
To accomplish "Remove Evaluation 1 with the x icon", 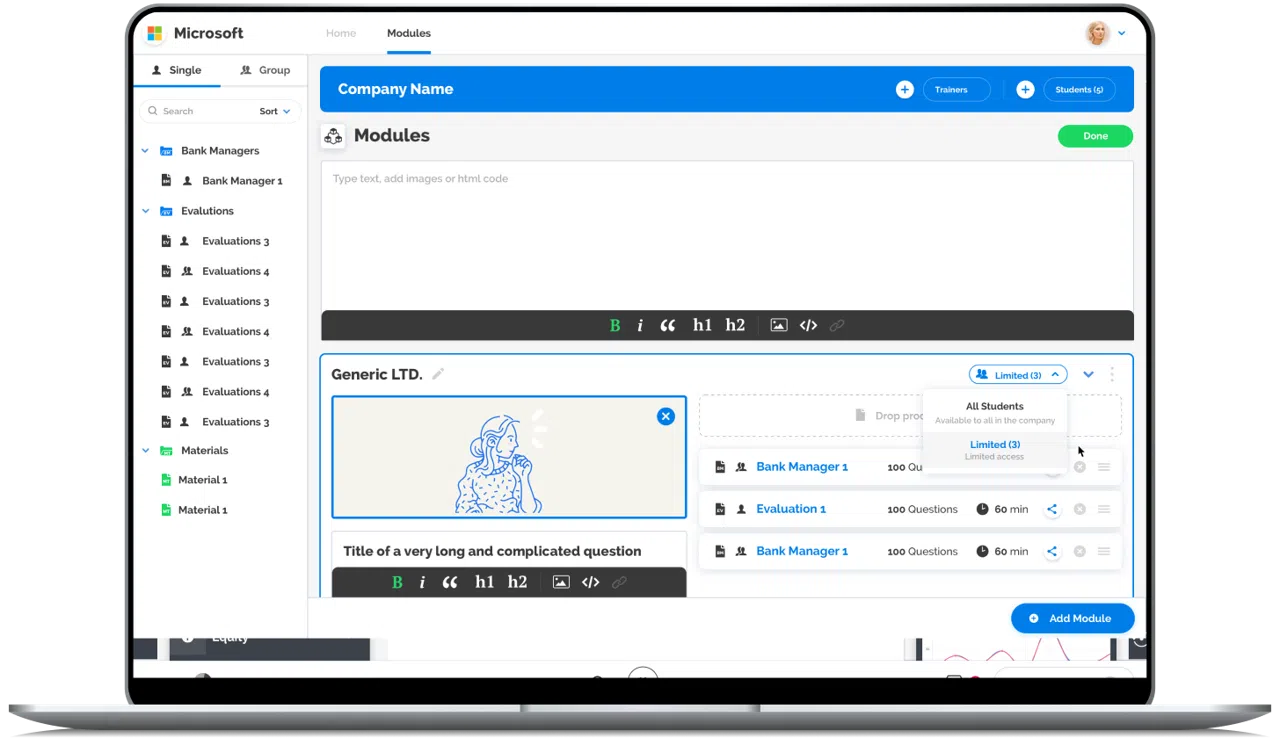I will pyautogui.click(x=1079, y=509).
